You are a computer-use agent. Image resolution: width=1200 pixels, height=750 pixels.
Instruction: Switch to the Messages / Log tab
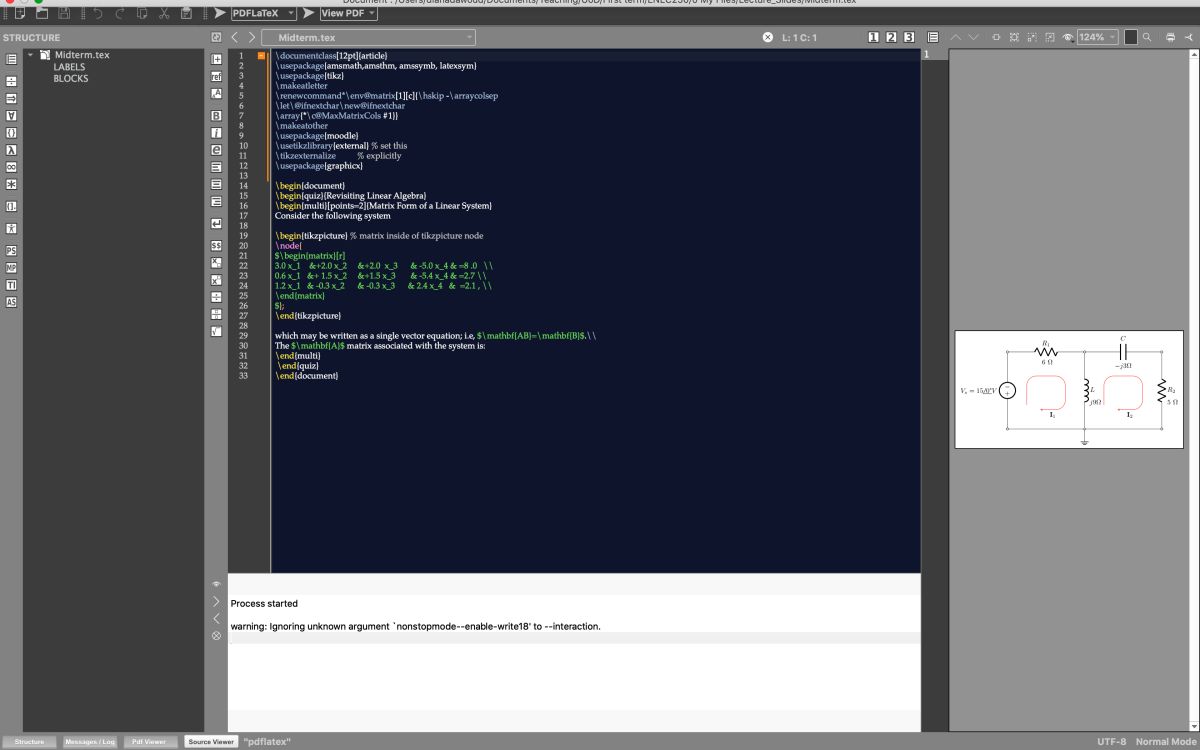point(89,742)
